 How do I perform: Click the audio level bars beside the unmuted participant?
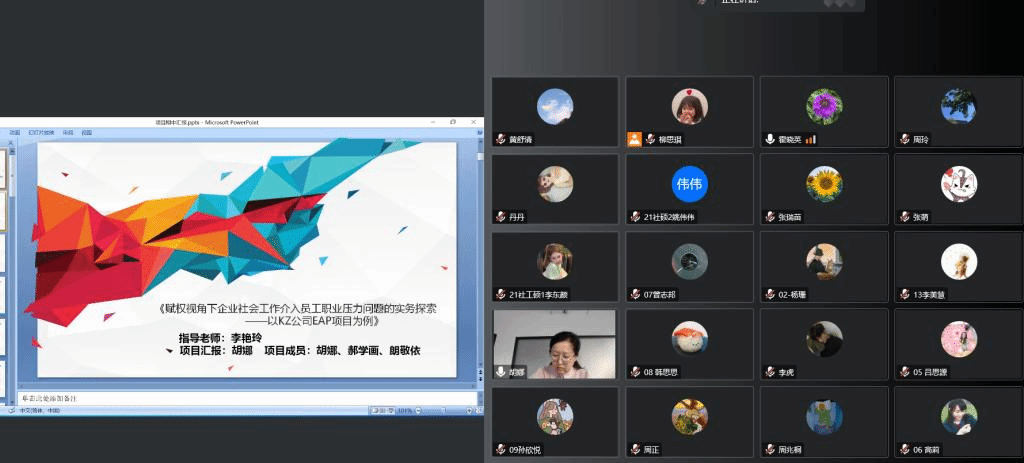coord(811,140)
